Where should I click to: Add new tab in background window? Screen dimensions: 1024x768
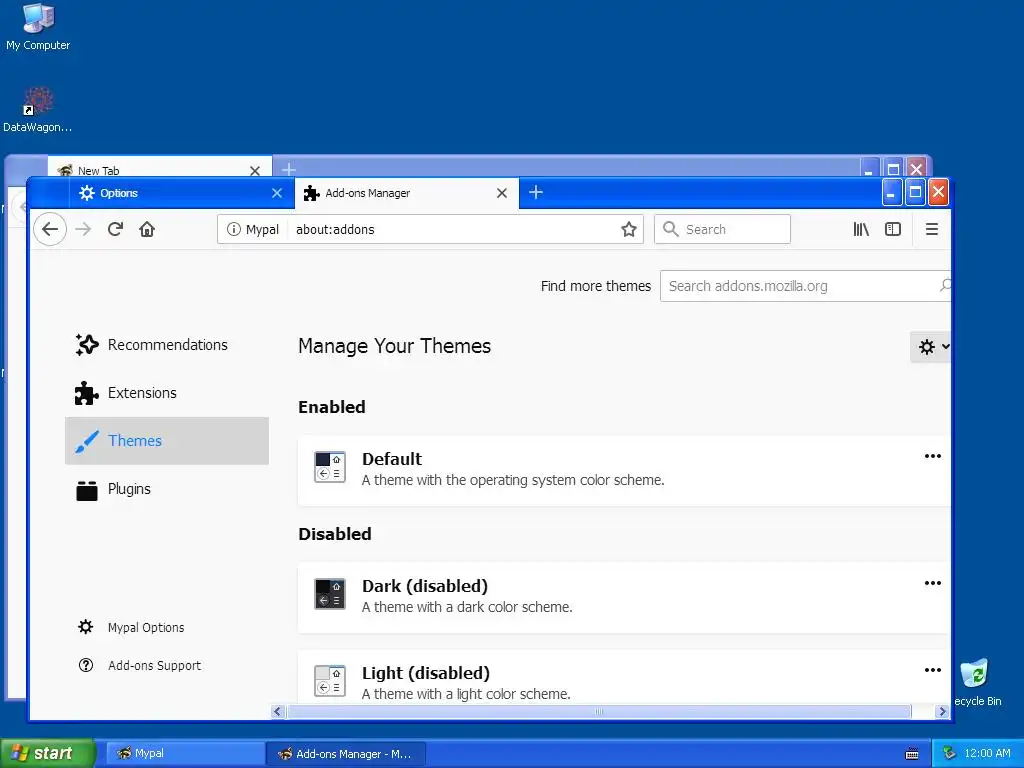click(x=289, y=169)
